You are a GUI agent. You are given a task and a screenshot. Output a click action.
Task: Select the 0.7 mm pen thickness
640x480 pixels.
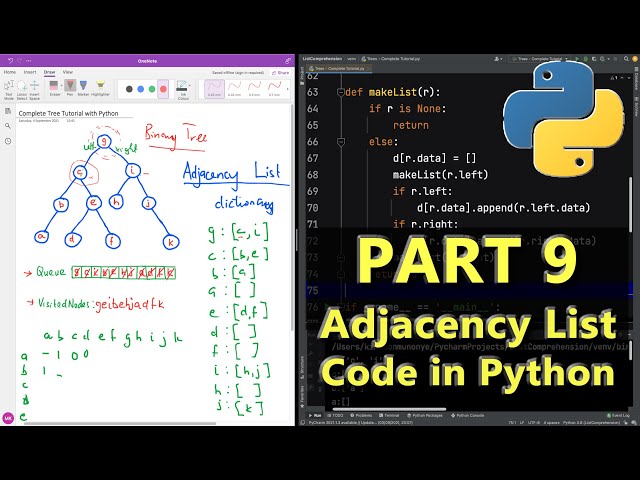click(274, 89)
